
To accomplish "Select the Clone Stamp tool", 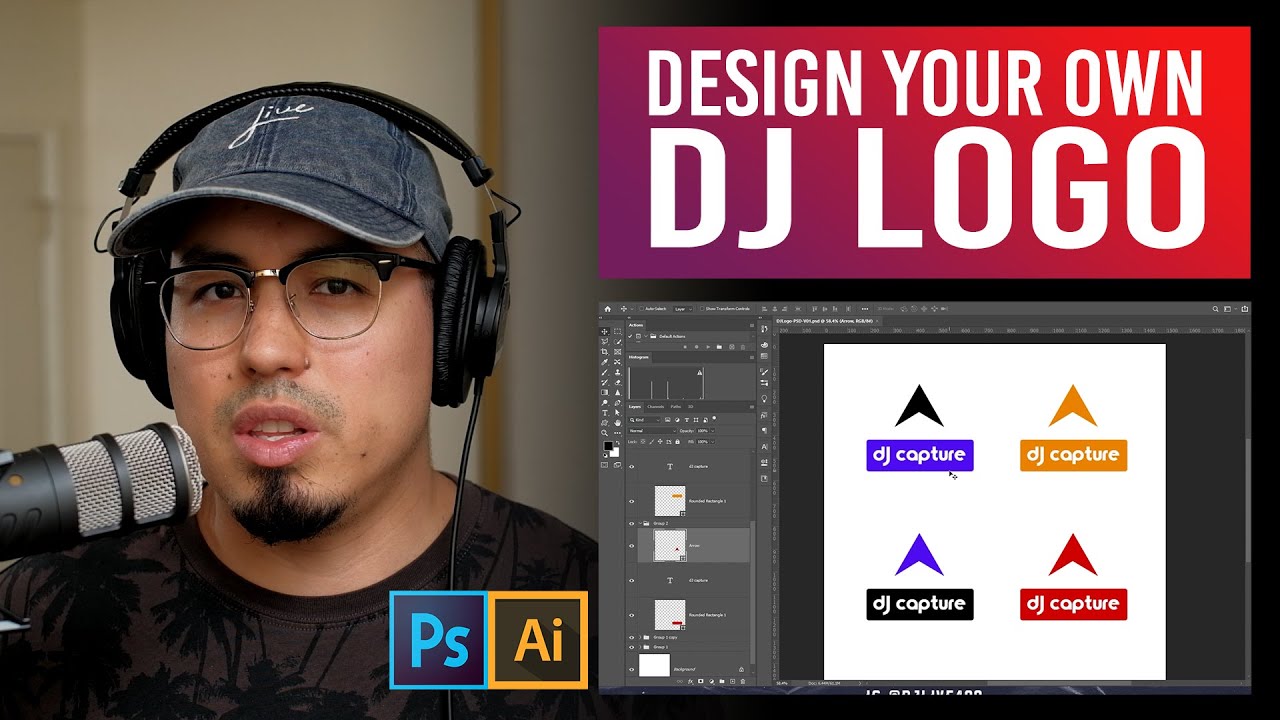I will point(617,372).
